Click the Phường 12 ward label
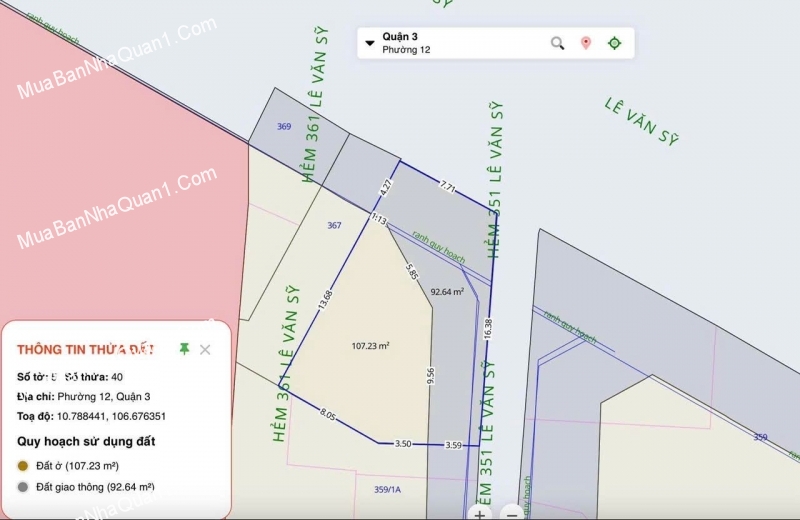 [x=406, y=49]
